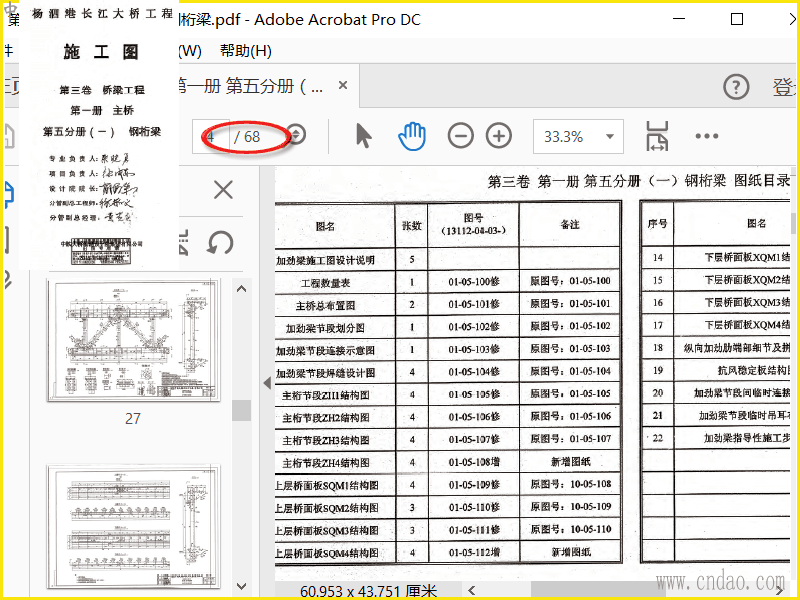Zoom in with the plus button
This screenshot has width=800, height=600.
point(498,136)
